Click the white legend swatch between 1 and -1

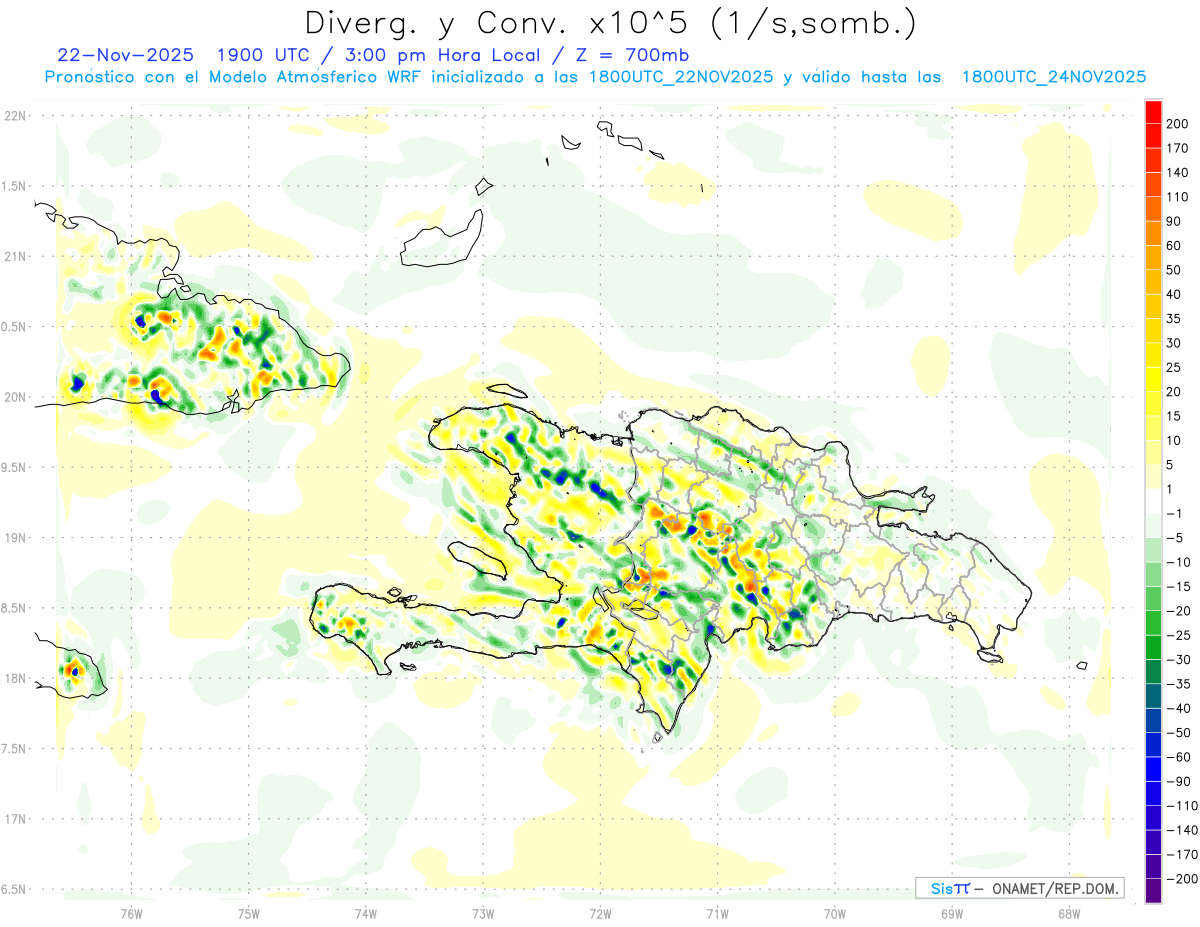(1153, 502)
